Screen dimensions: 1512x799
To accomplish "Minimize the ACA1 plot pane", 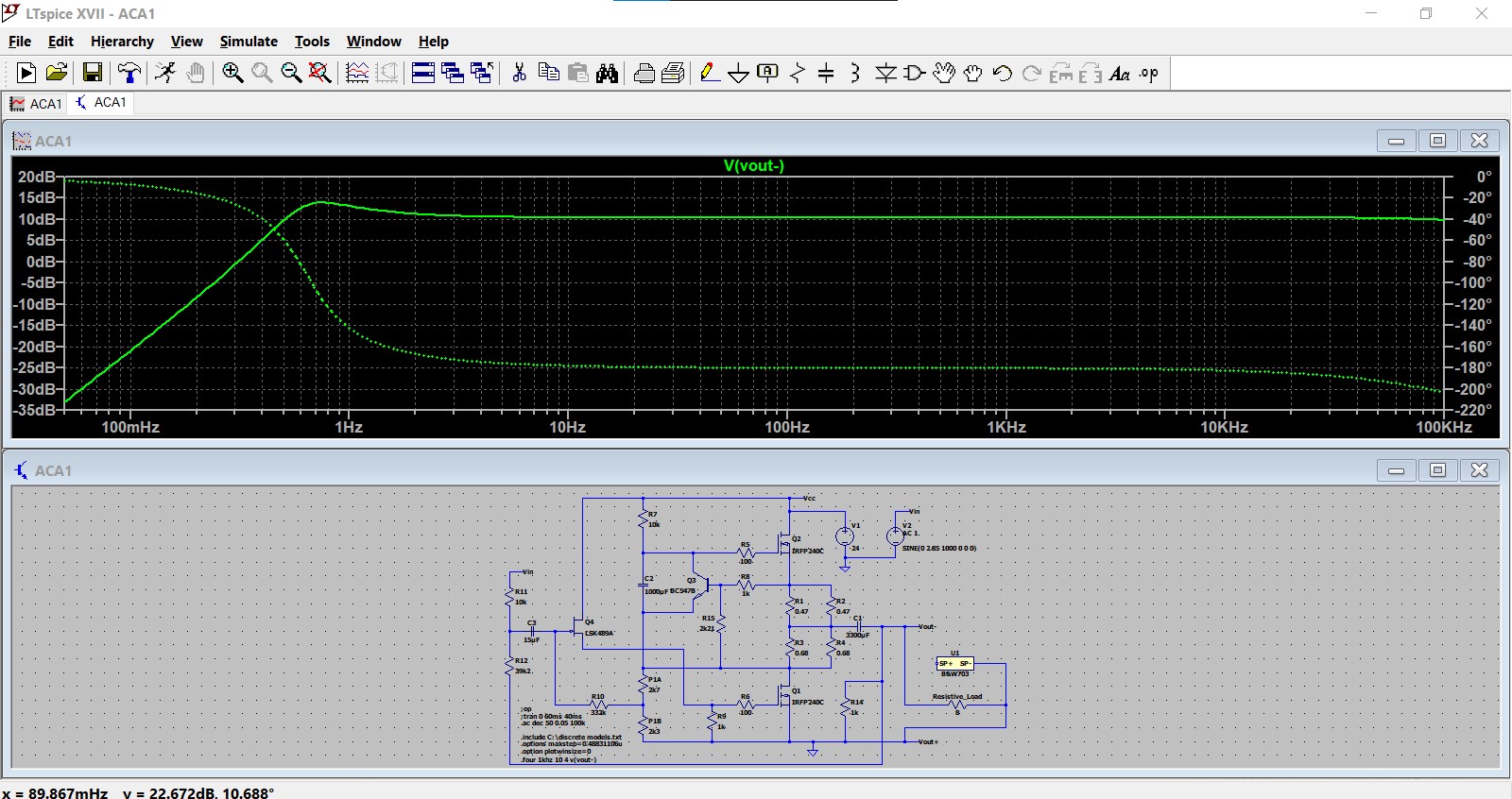I will [x=1396, y=141].
